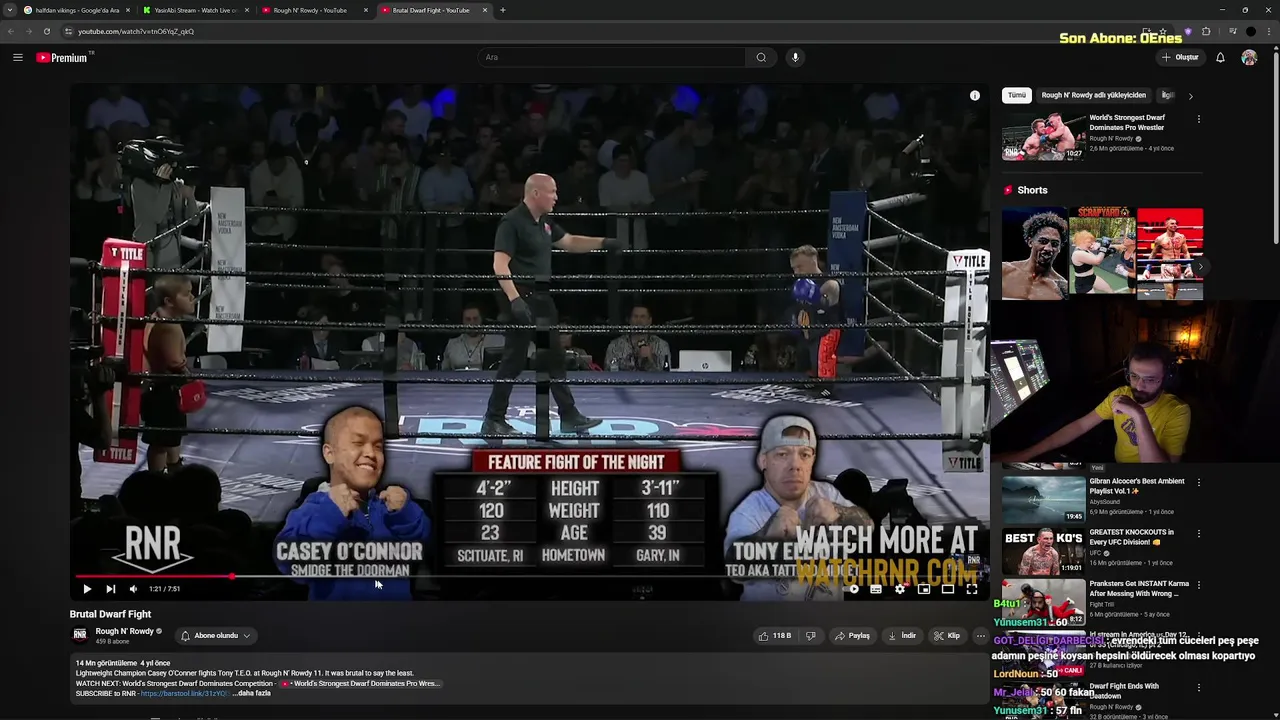Click the search magnifier button

tap(761, 57)
